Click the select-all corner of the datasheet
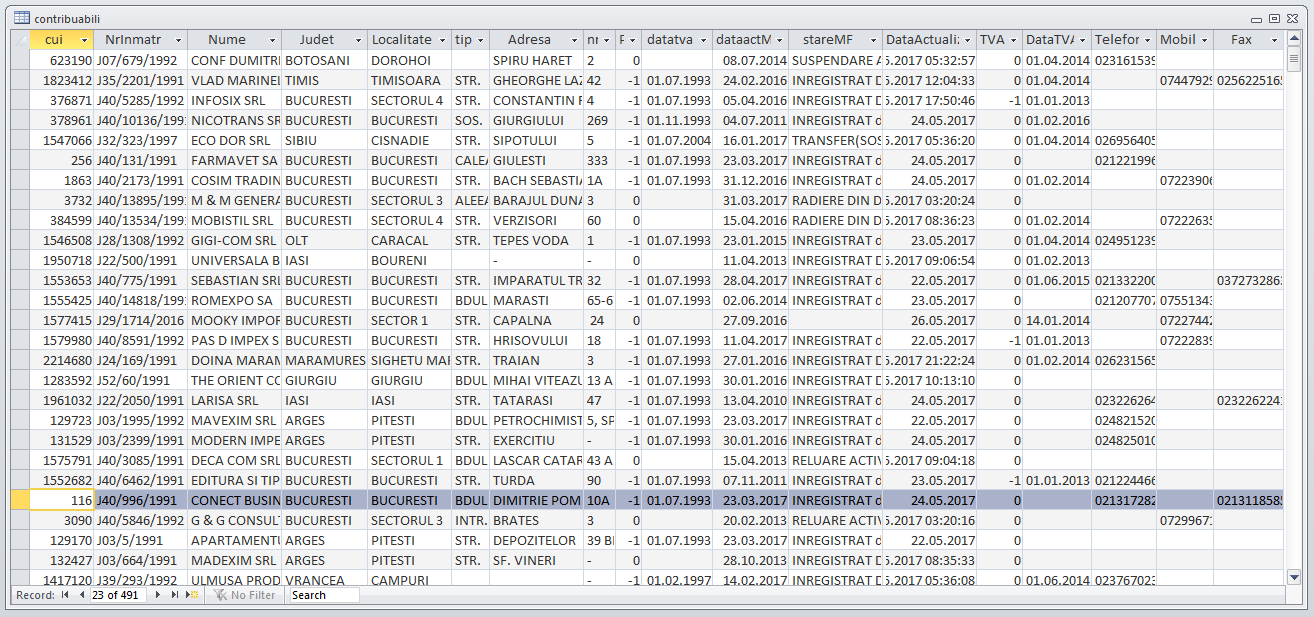The height and width of the screenshot is (617, 1314). pyautogui.click(x=20, y=40)
